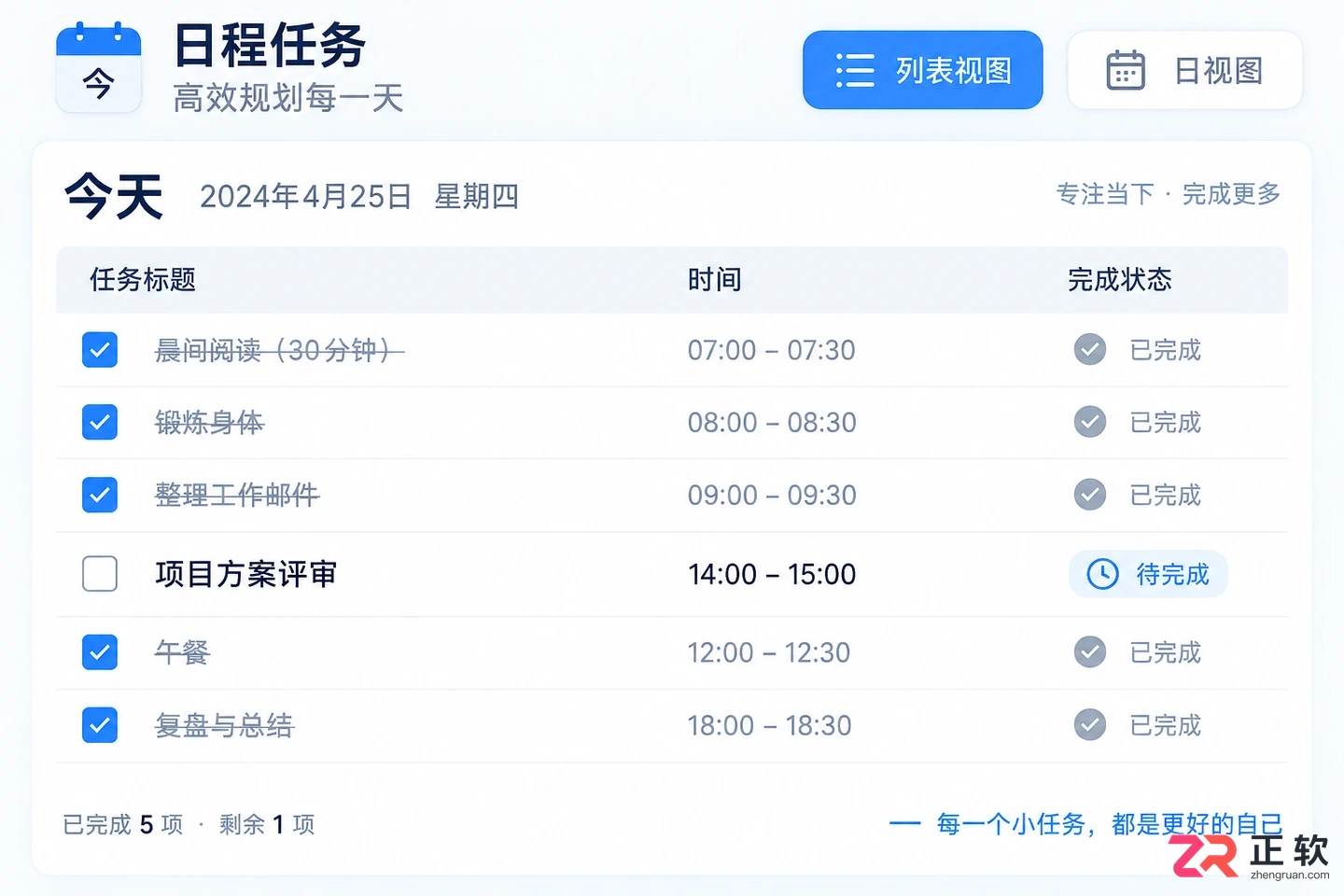1344x896 pixels.
Task: Uncheck the 复盘与总结 task checkbox
Action: (100, 724)
